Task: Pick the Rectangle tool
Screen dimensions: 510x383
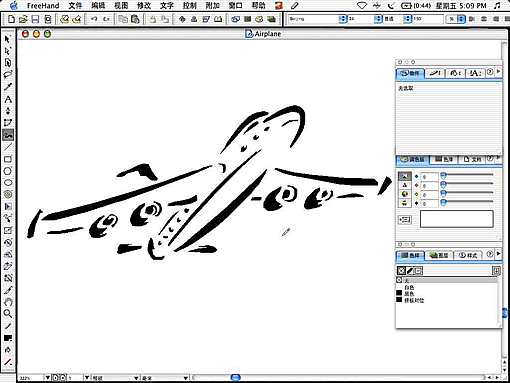Action: point(8,159)
